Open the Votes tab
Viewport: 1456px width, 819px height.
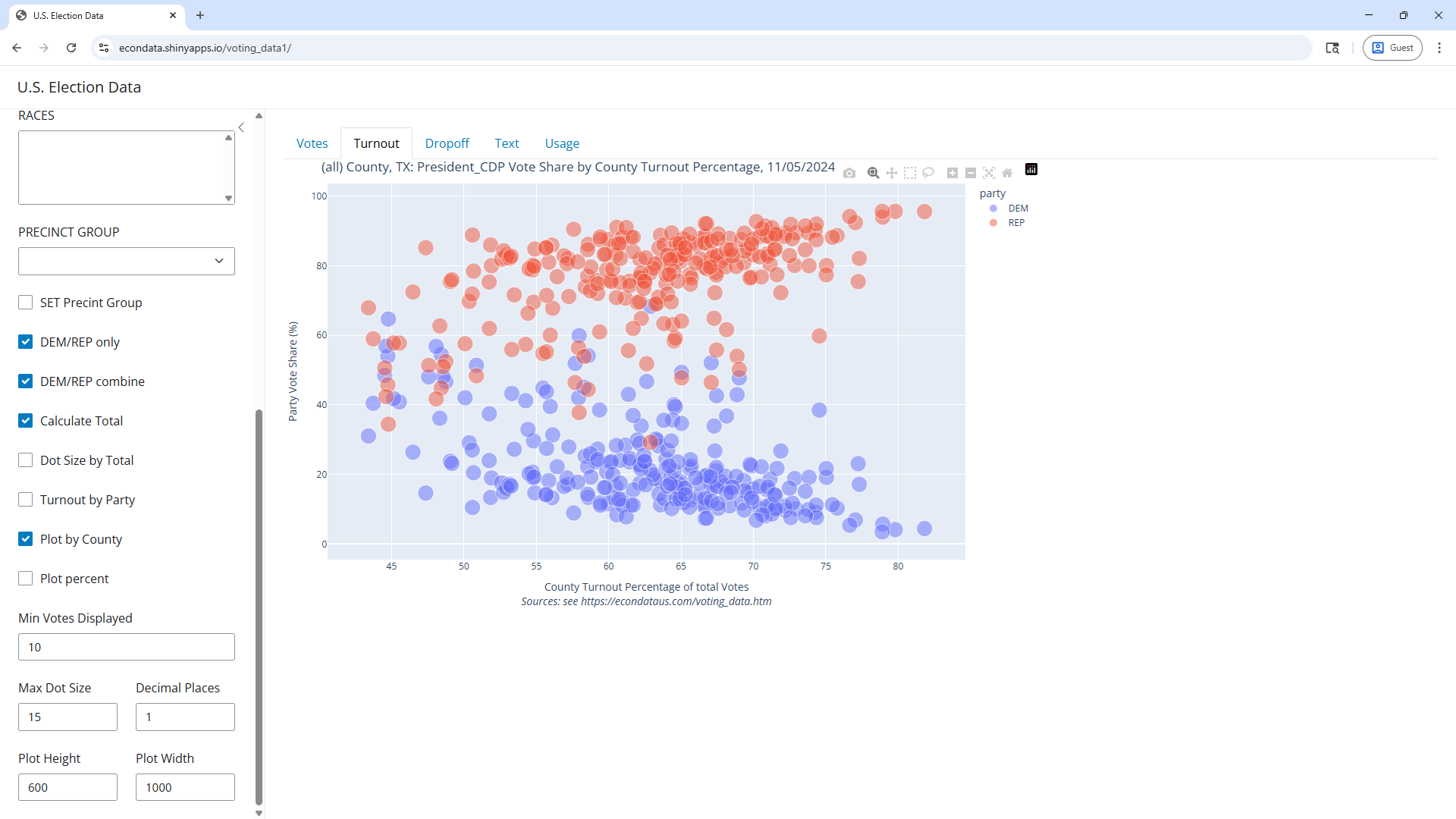click(x=312, y=143)
